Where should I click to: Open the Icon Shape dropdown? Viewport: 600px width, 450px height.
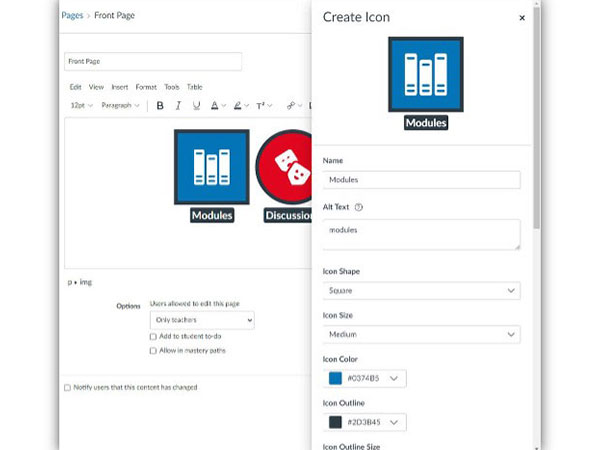(x=421, y=291)
